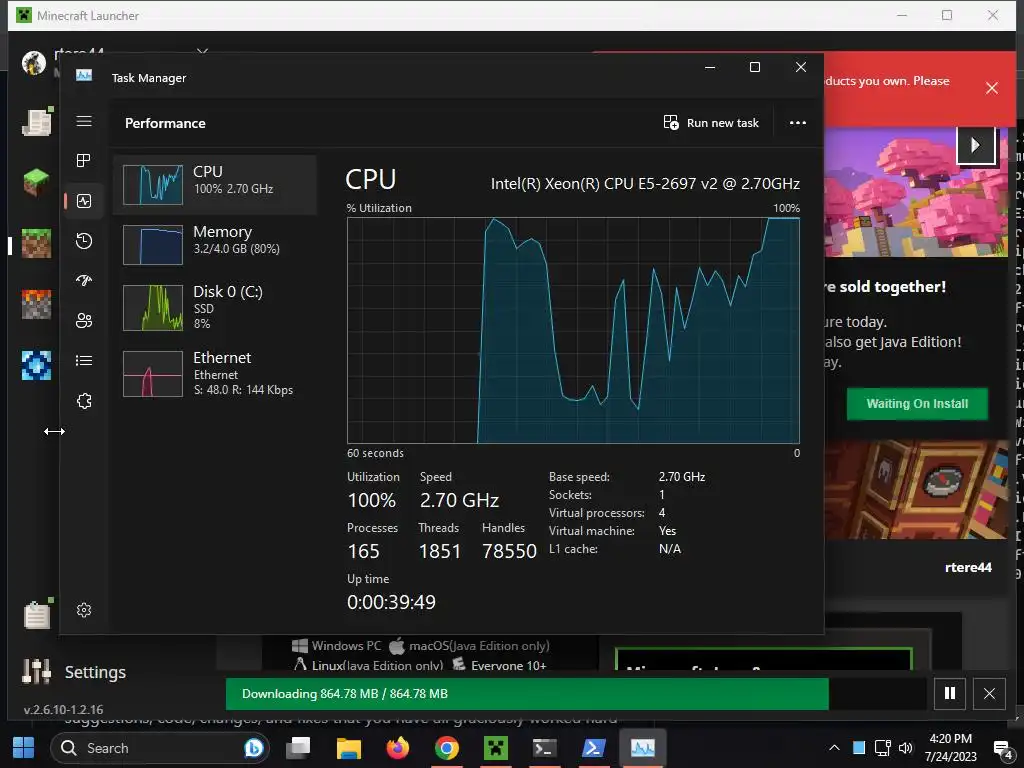
Task: Open Task Manager more options menu
Action: (797, 123)
